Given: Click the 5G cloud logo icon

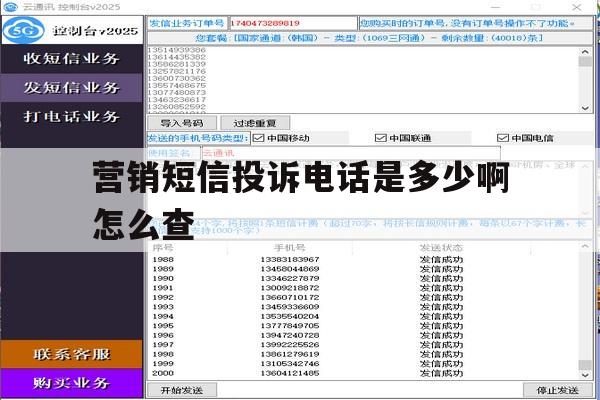Looking at the screenshot, I should [23, 30].
